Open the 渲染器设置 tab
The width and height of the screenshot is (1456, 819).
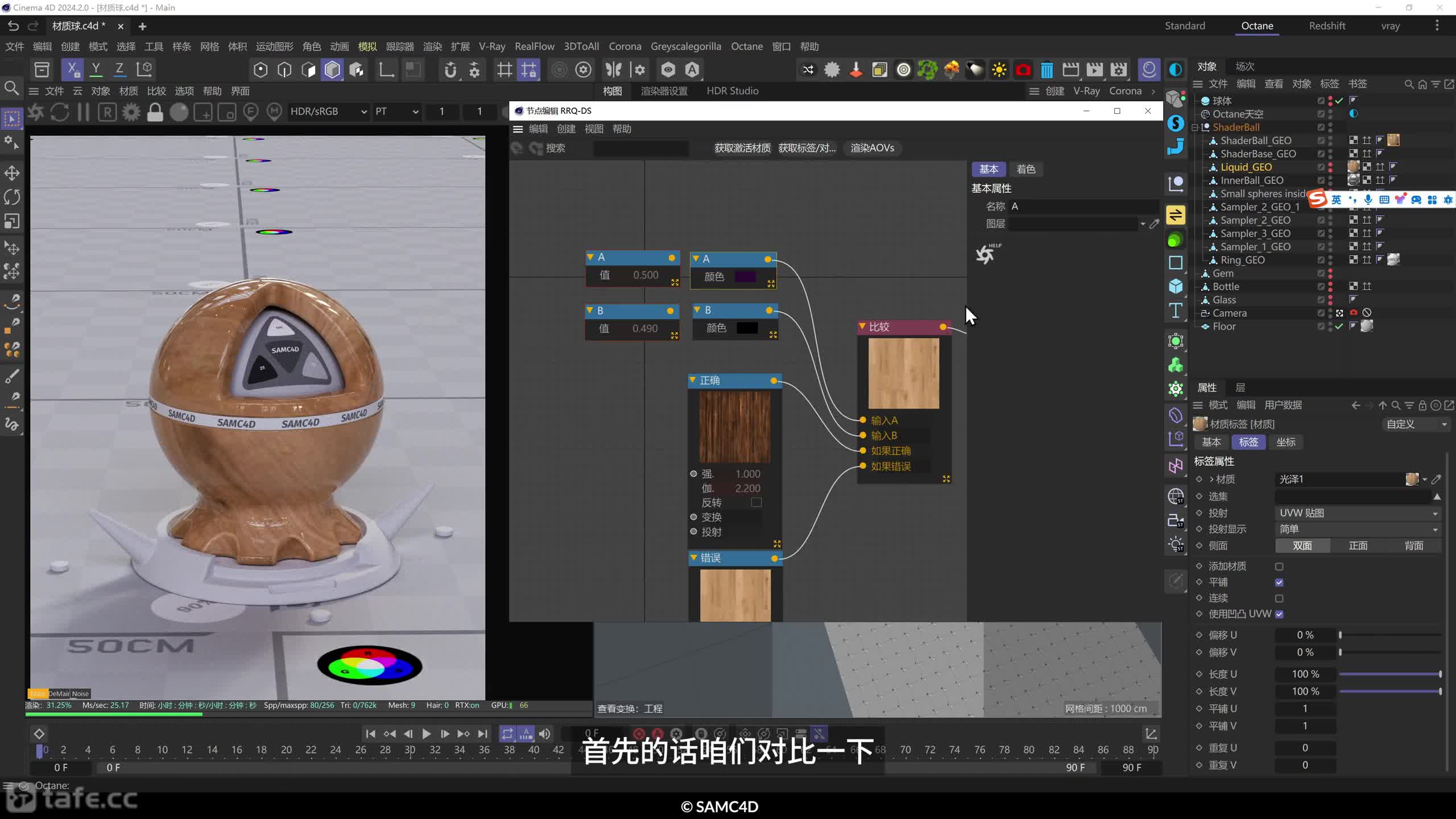coord(664,91)
